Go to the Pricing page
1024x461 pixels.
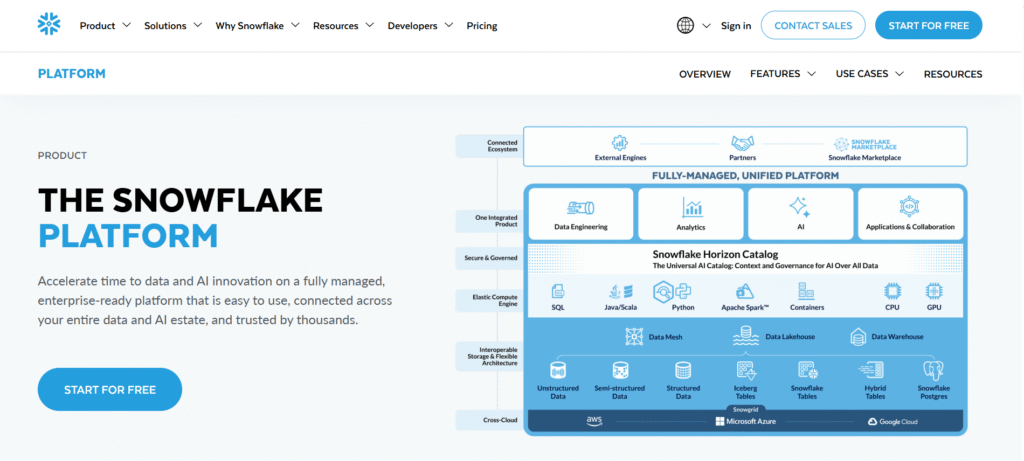click(482, 25)
